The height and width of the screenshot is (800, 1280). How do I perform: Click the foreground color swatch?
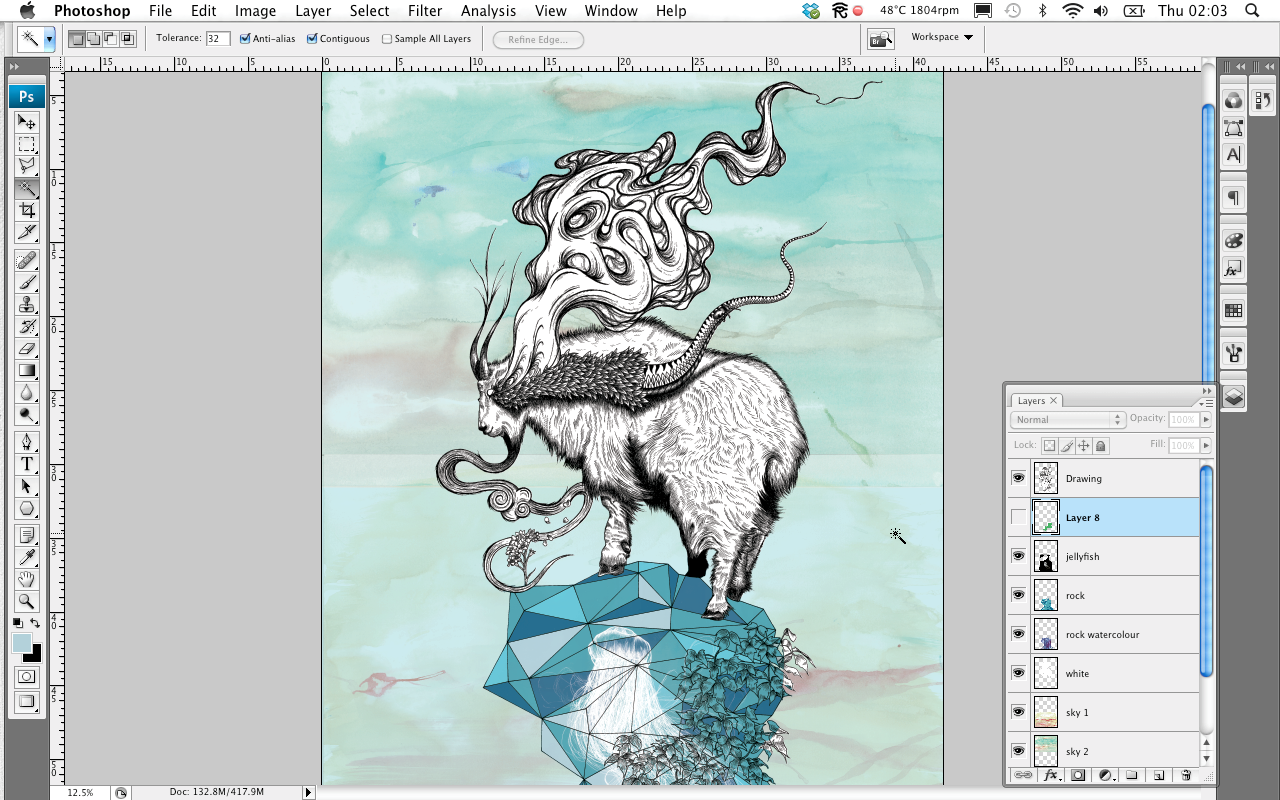[x=21, y=643]
